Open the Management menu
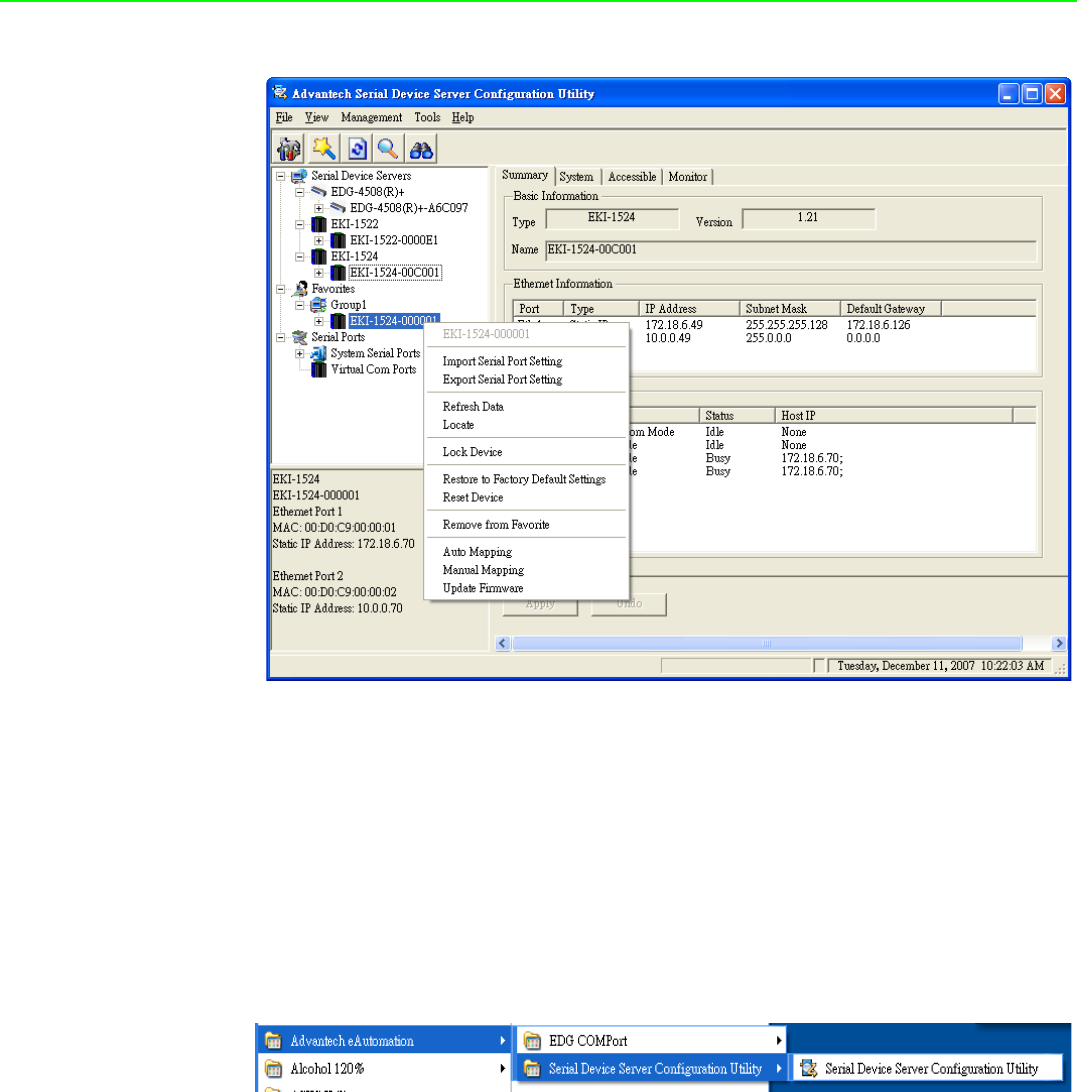The image size is (1077, 1092). coord(371,118)
